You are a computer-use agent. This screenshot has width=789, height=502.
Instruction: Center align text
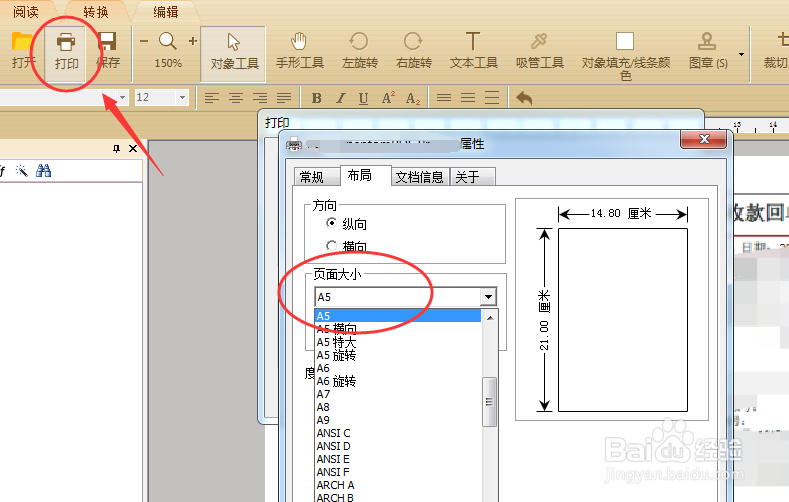point(235,98)
